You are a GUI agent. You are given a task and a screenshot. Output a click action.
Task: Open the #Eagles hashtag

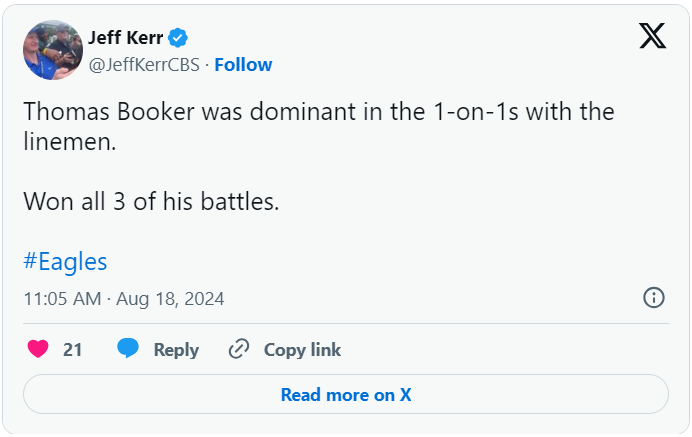65,262
